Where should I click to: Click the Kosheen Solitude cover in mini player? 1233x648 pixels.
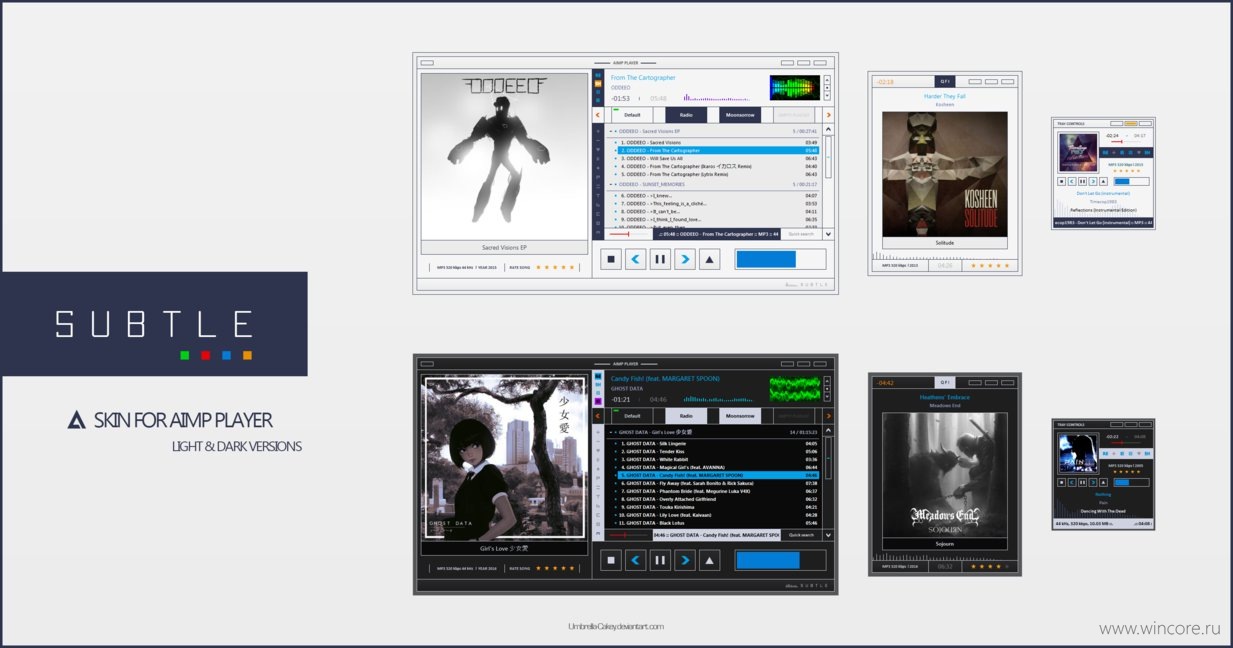(x=944, y=174)
